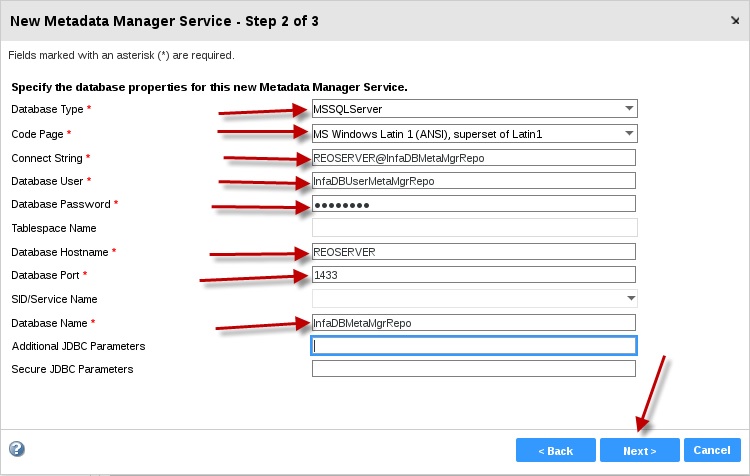Image resolution: width=750 pixels, height=476 pixels.
Task: Click the Connect String input field
Action: (474, 158)
